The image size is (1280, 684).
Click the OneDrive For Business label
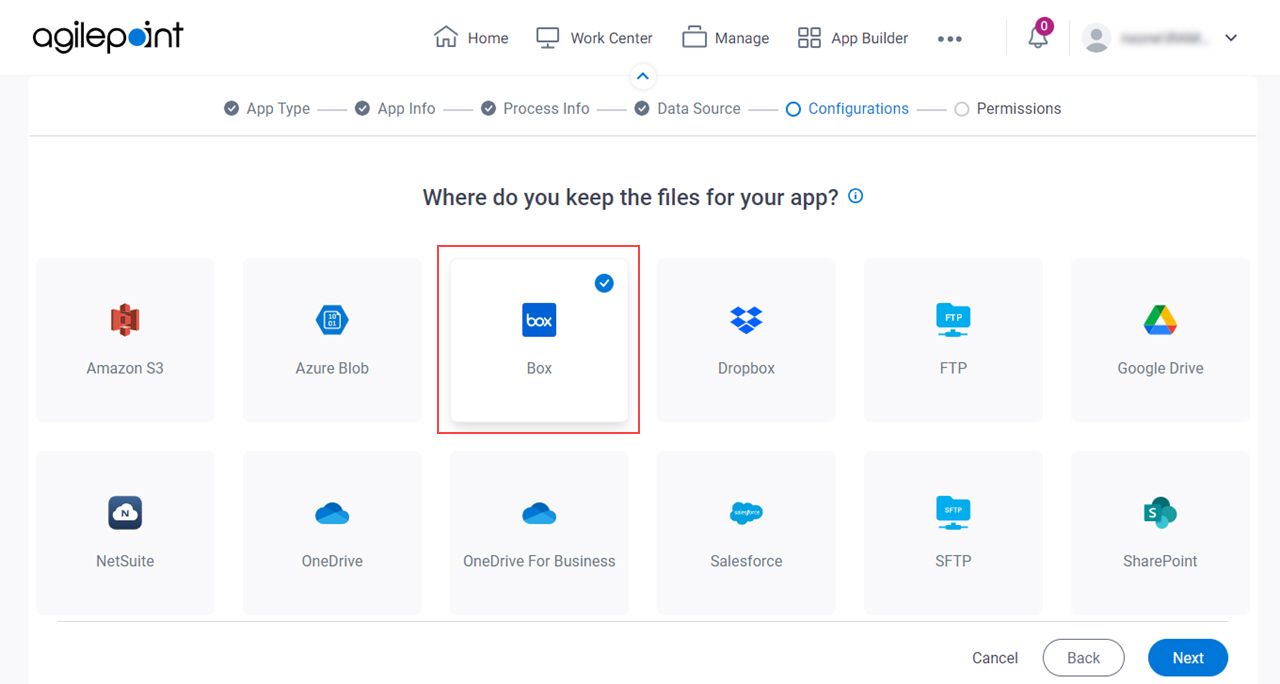539,561
